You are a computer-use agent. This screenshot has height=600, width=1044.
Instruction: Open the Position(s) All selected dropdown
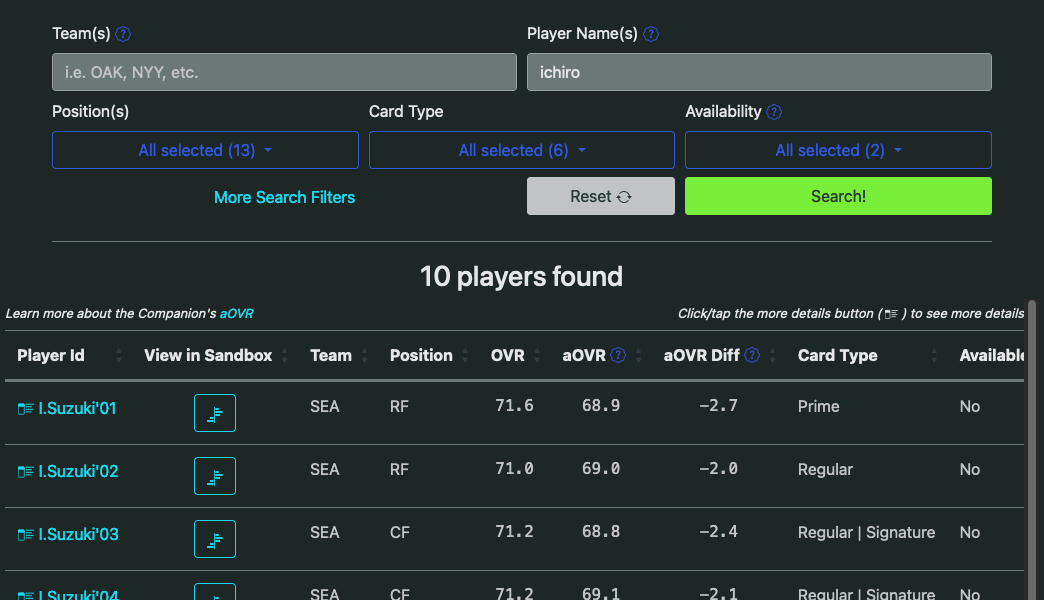coord(205,150)
